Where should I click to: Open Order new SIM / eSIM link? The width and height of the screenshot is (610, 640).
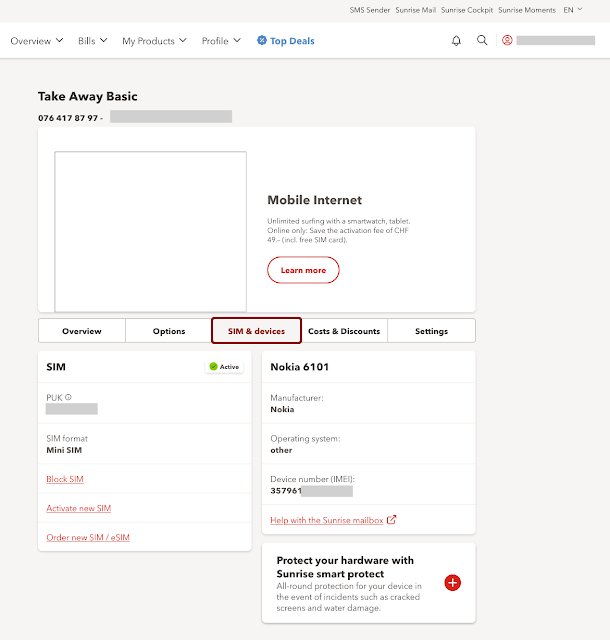(x=88, y=537)
